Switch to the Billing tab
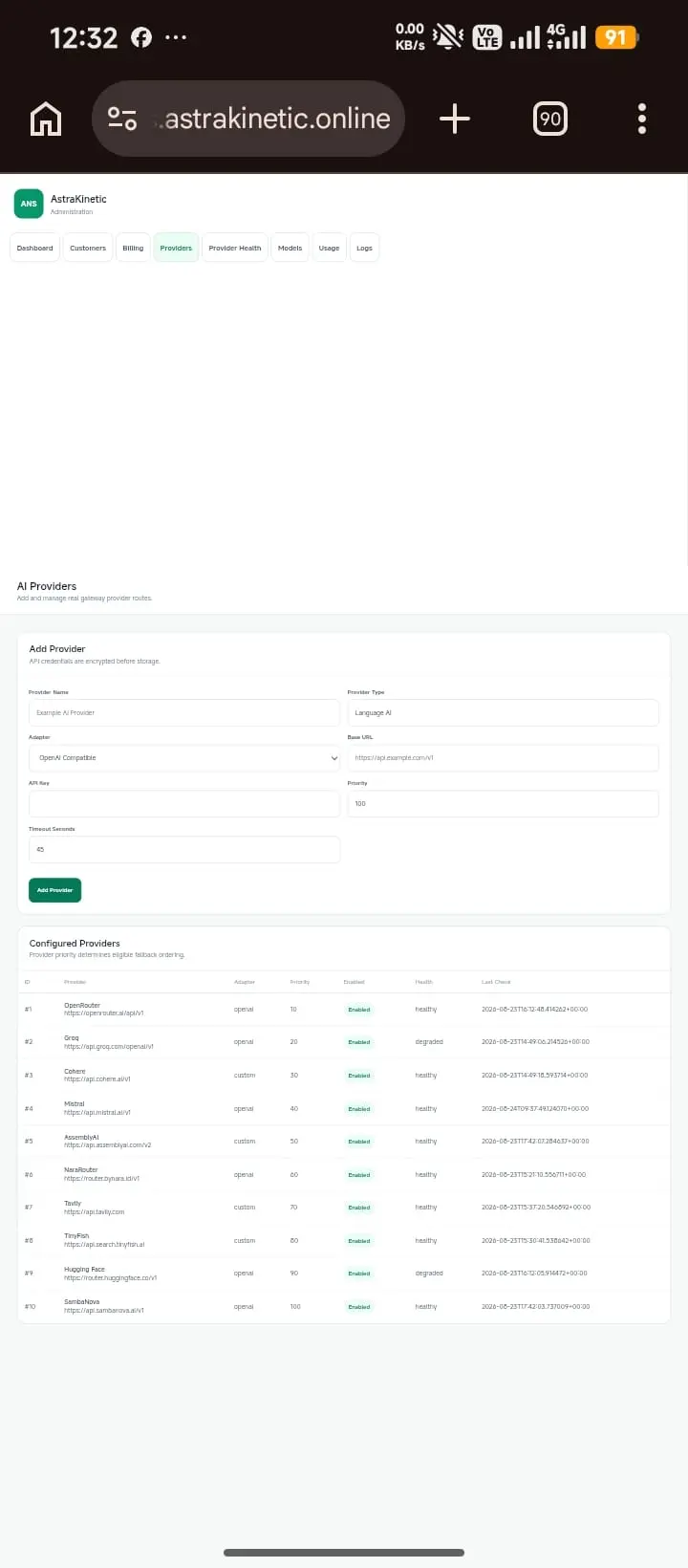 pyautogui.click(x=133, y=248)
